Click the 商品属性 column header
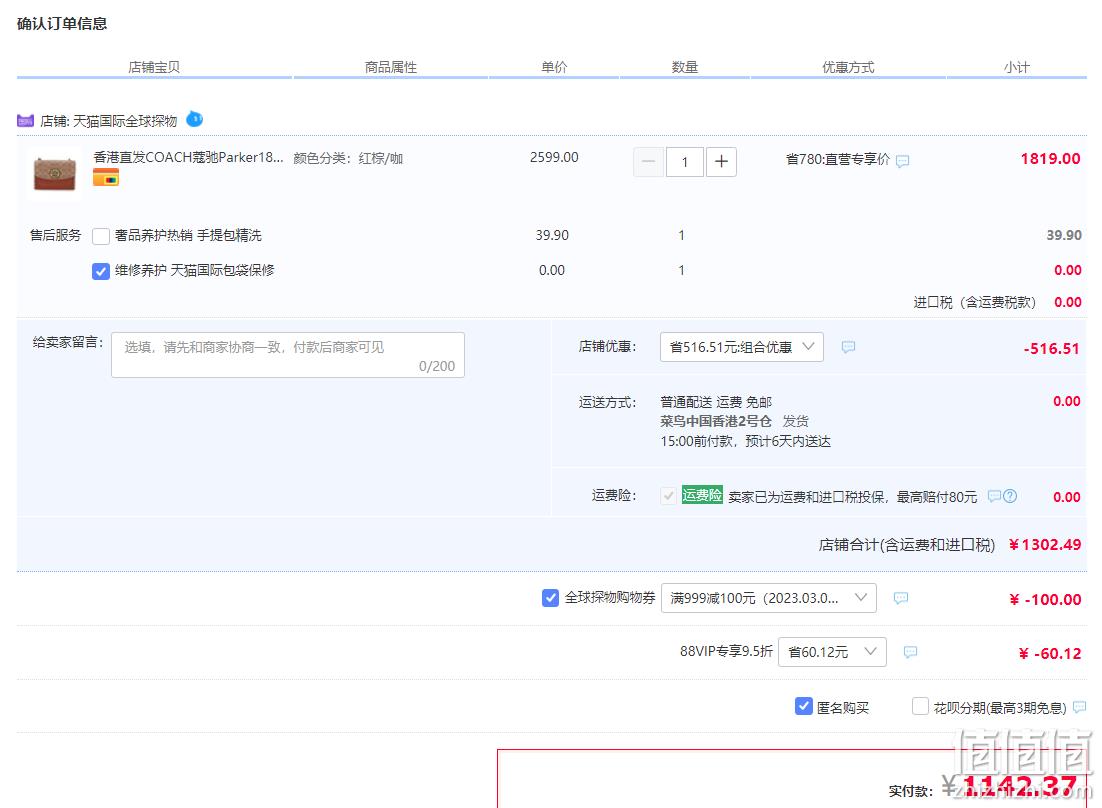The height and width of the screenshot is (808, 1102). coord(391,67)
